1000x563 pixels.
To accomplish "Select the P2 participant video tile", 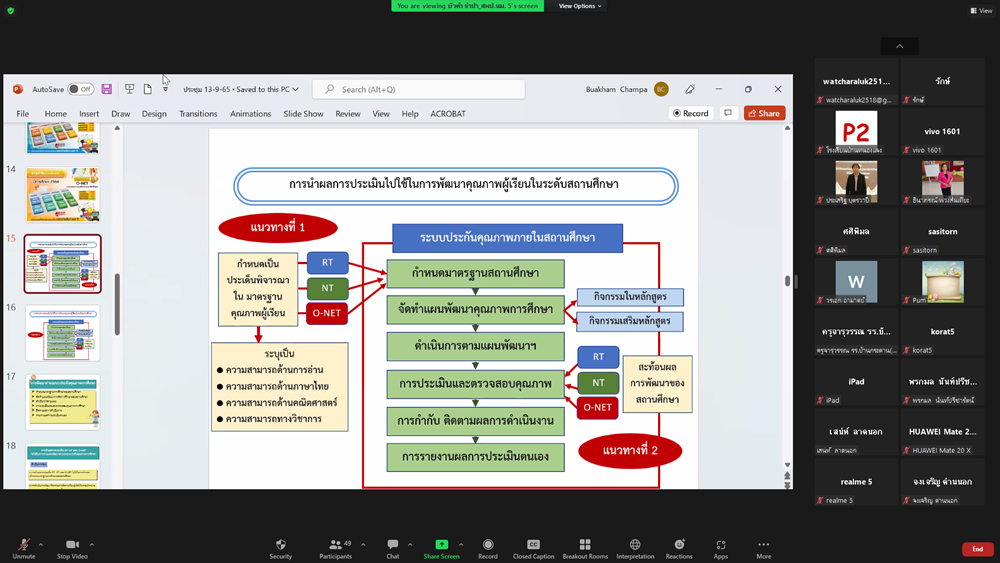I will click(856, 132).
